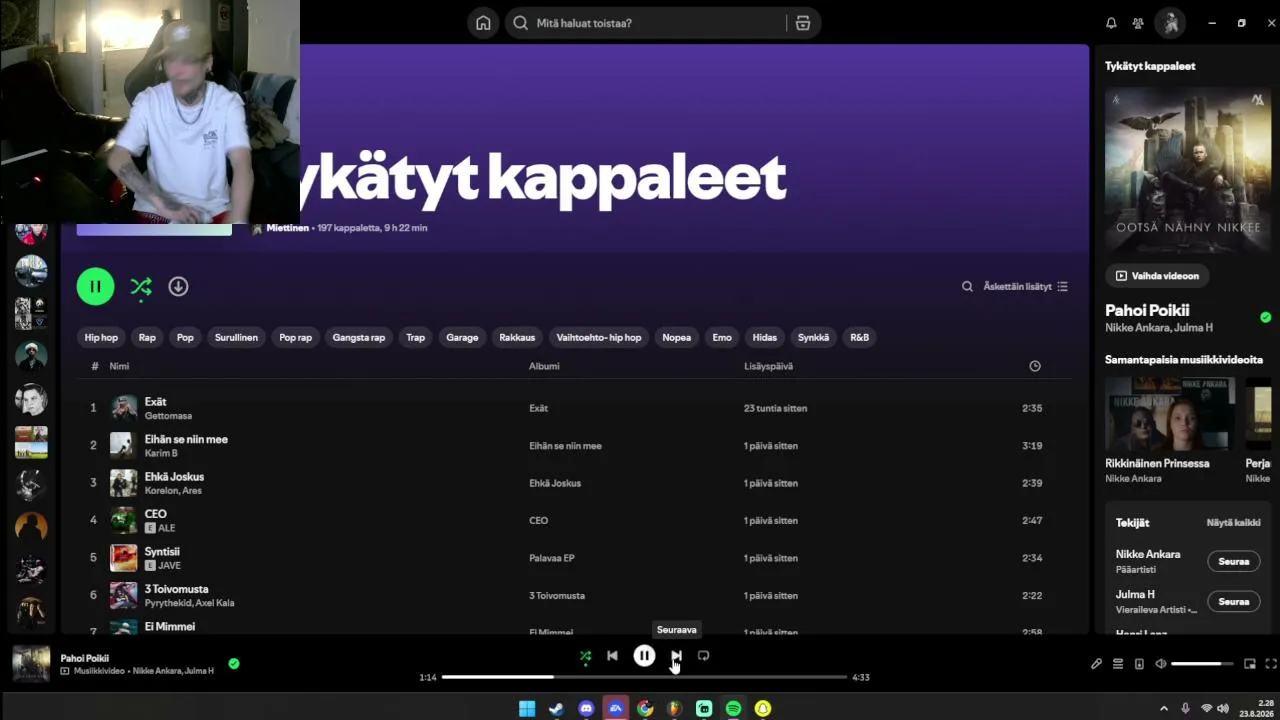This screenshot has height=720, width=1280.
Task: Open the notifications bell
Action: [x=1111, y=23]
